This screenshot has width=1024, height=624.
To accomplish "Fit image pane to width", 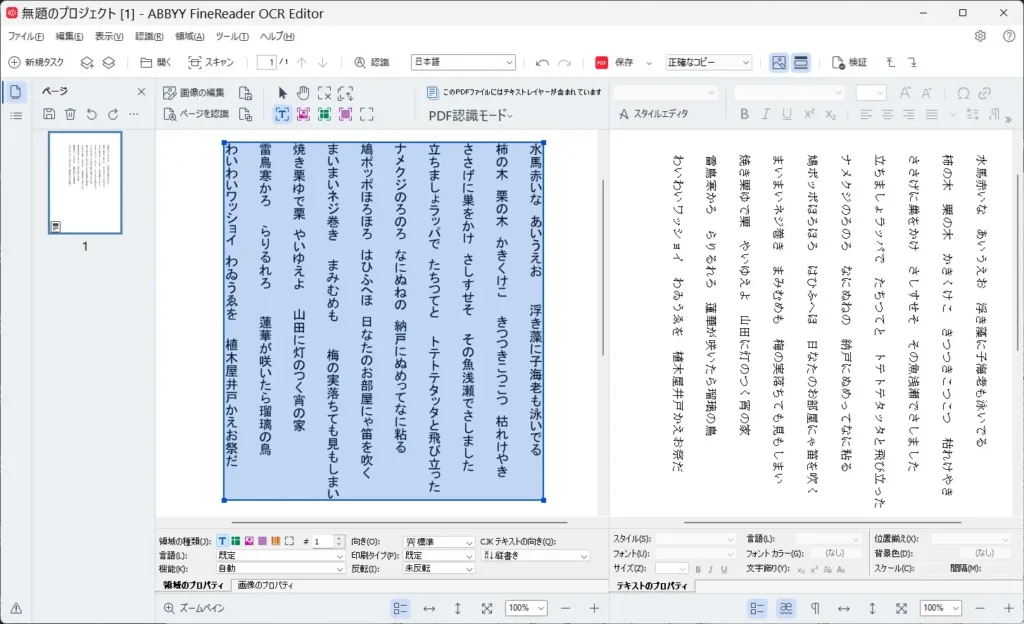I will click(429, 608).
